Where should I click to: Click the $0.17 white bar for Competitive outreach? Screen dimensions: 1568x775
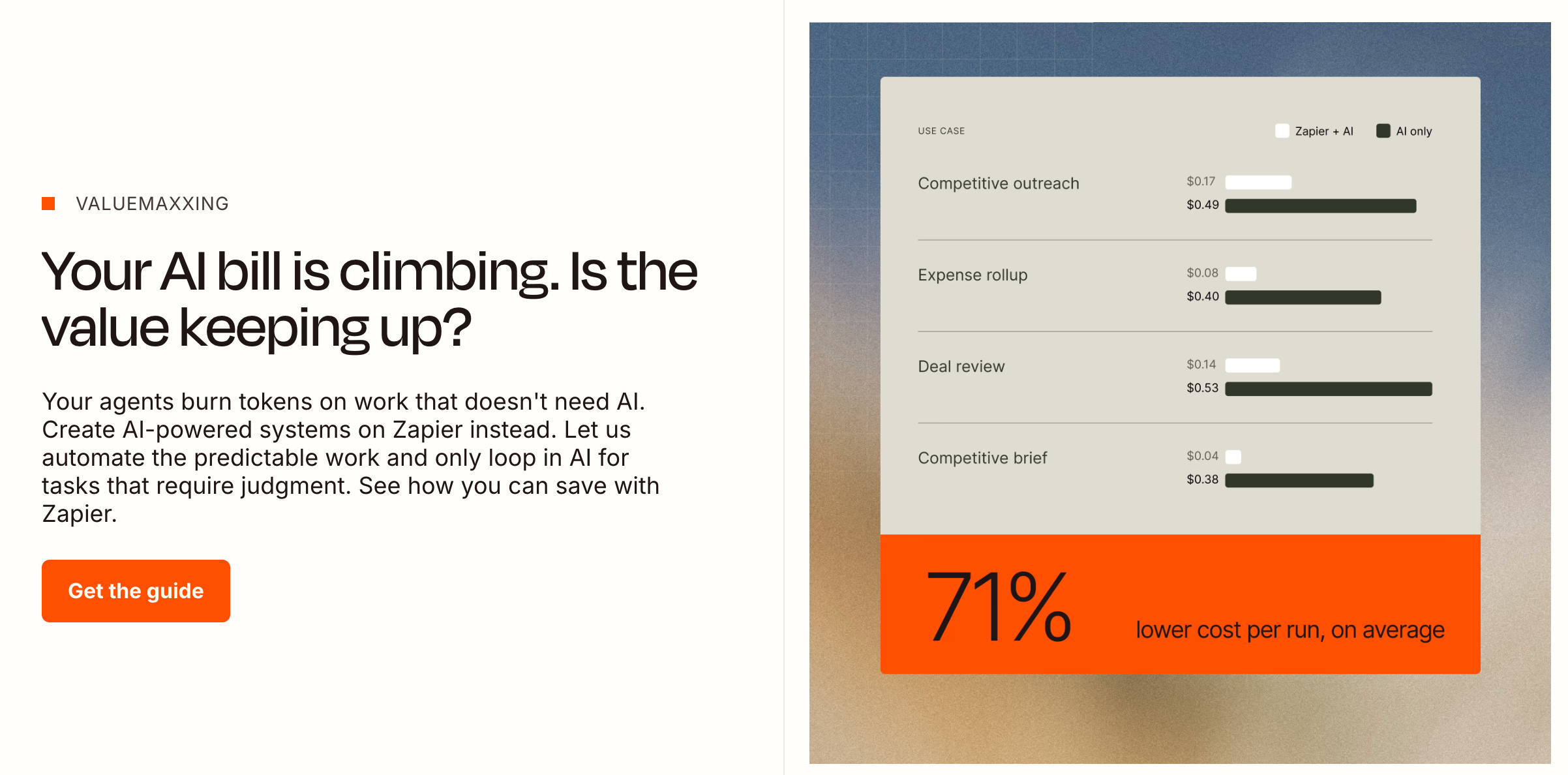click(x=1258, y=183)
